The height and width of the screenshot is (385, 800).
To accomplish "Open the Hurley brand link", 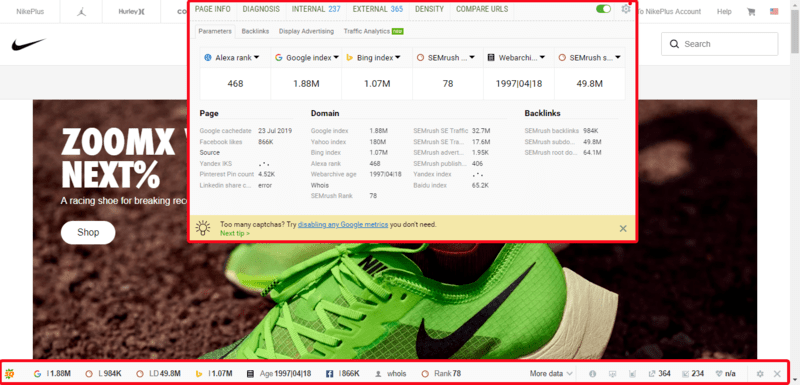I will [132, 12].
